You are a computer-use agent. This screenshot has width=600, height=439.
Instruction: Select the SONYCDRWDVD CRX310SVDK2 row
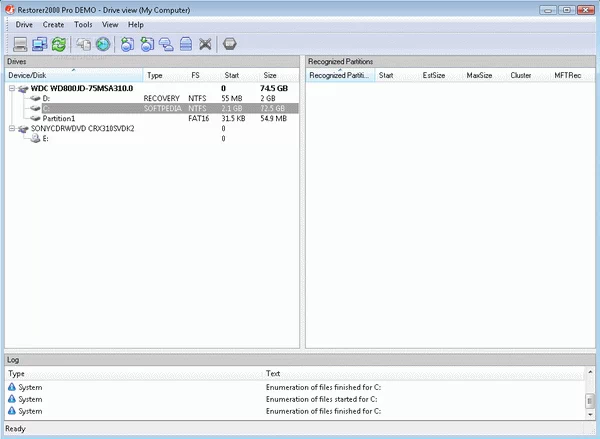[152, 128]
